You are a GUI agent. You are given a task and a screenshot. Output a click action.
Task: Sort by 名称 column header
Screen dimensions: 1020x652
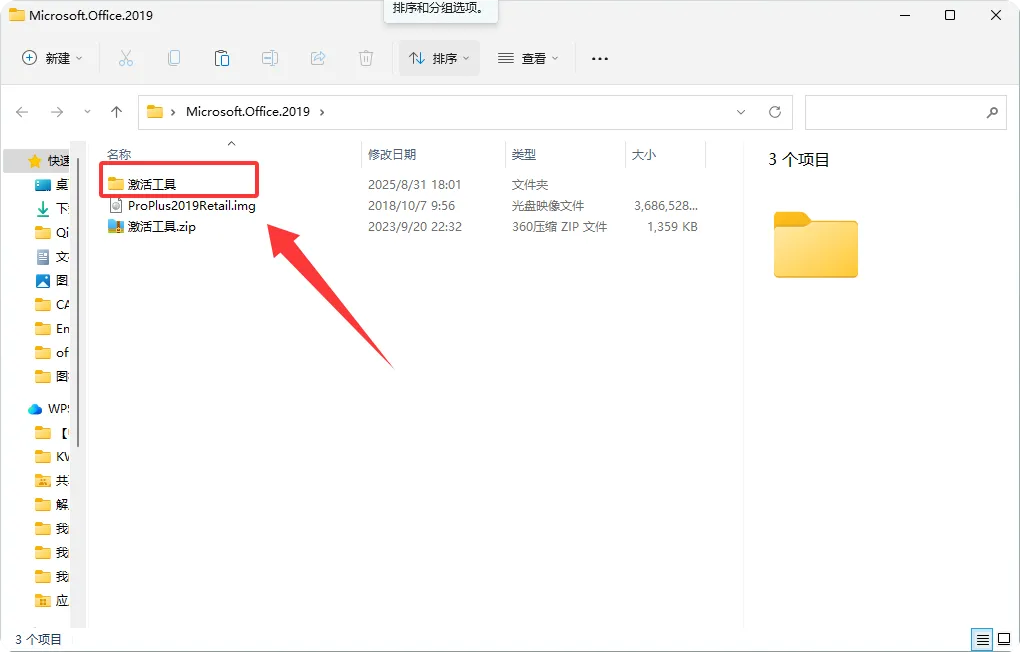[x=119, y=154]
